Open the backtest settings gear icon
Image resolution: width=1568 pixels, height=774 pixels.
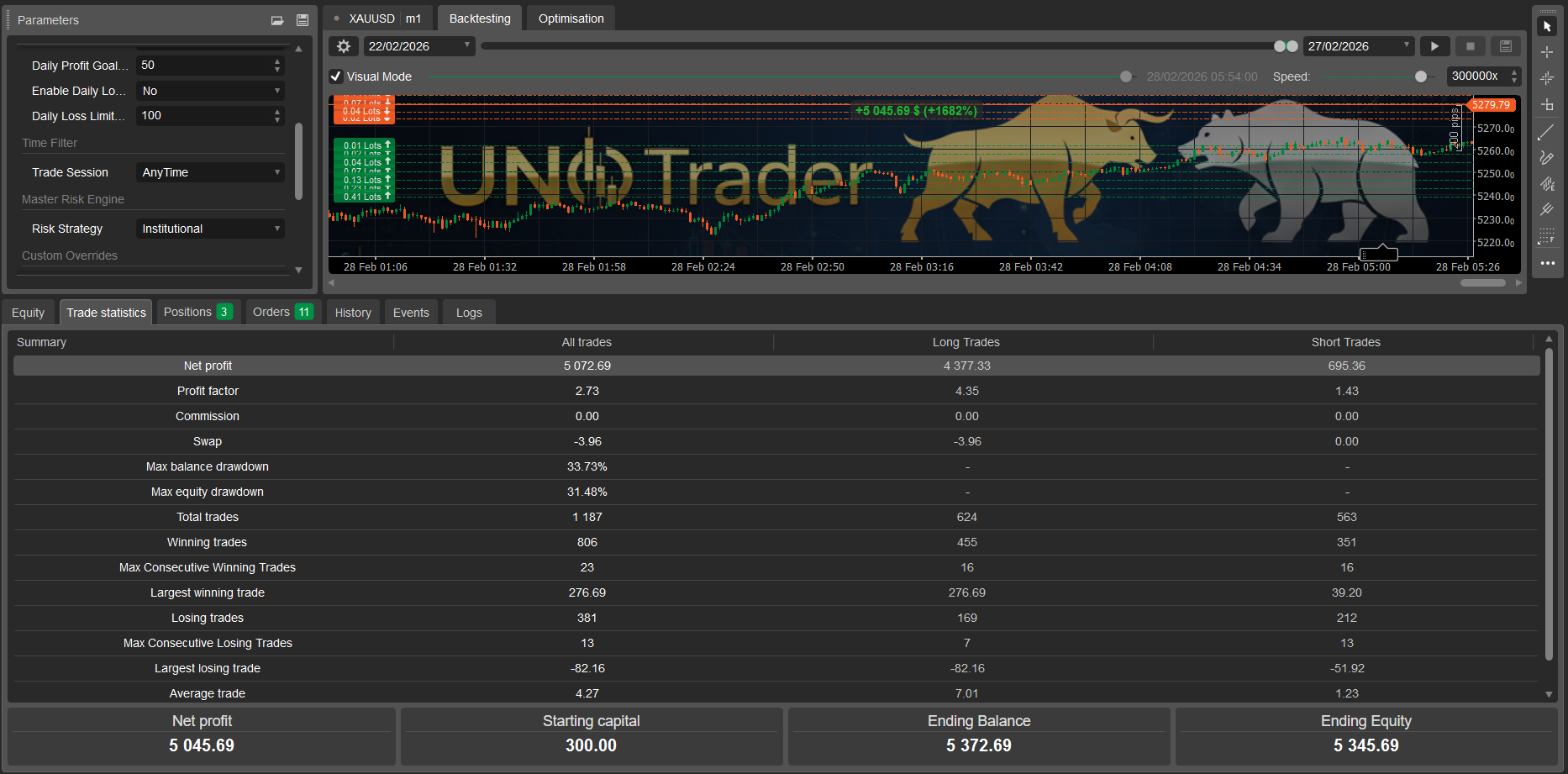[343, 46]
